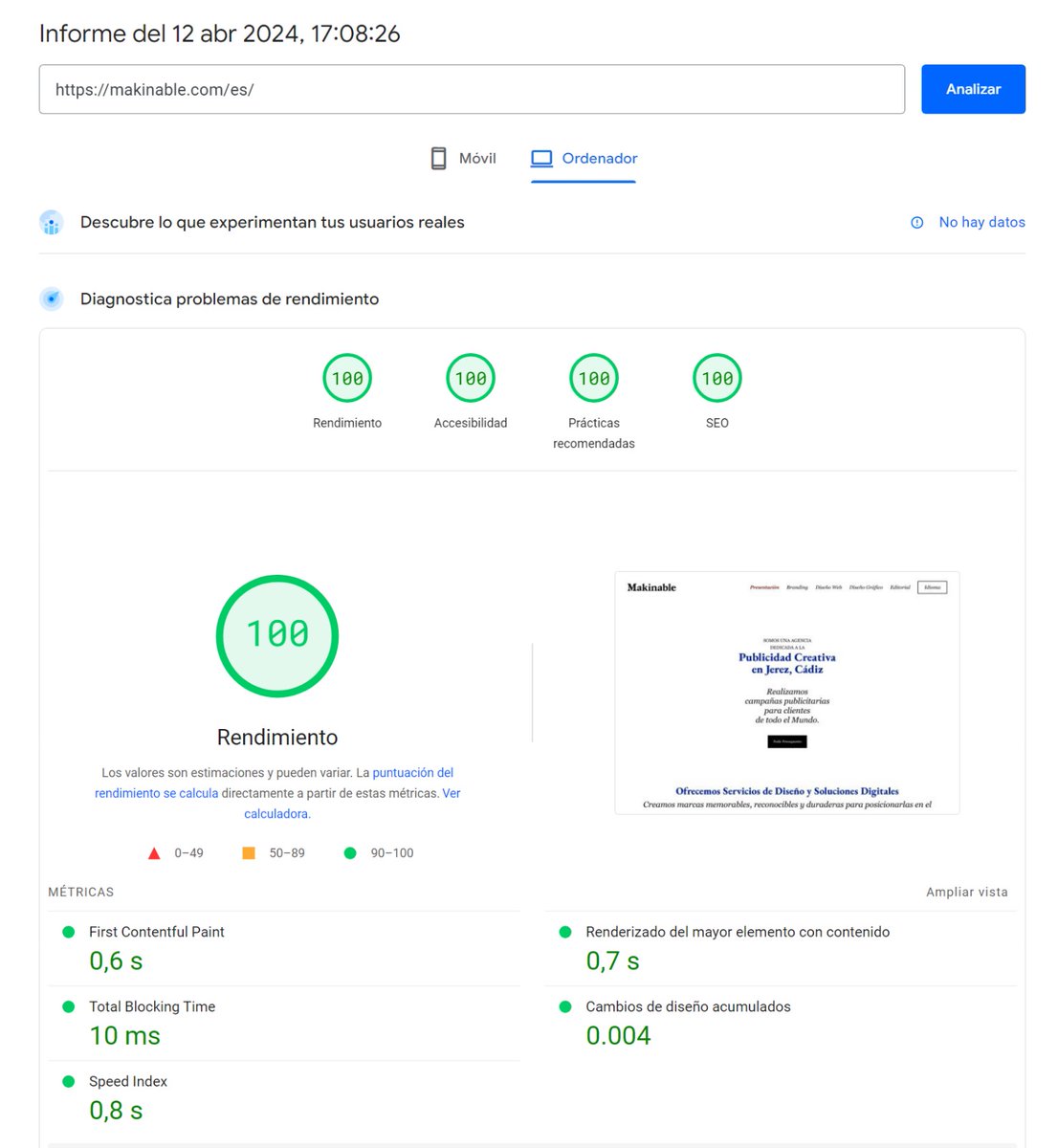1058x1148 pixels.
Task: Click green dot beside First Contentful Paint
Action: point(68,932)
